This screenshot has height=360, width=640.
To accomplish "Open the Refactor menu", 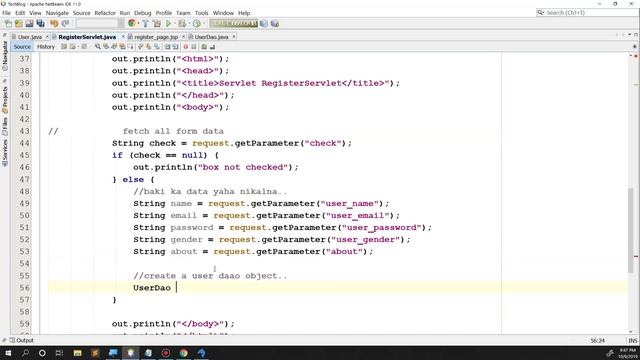I will (105, 13).
